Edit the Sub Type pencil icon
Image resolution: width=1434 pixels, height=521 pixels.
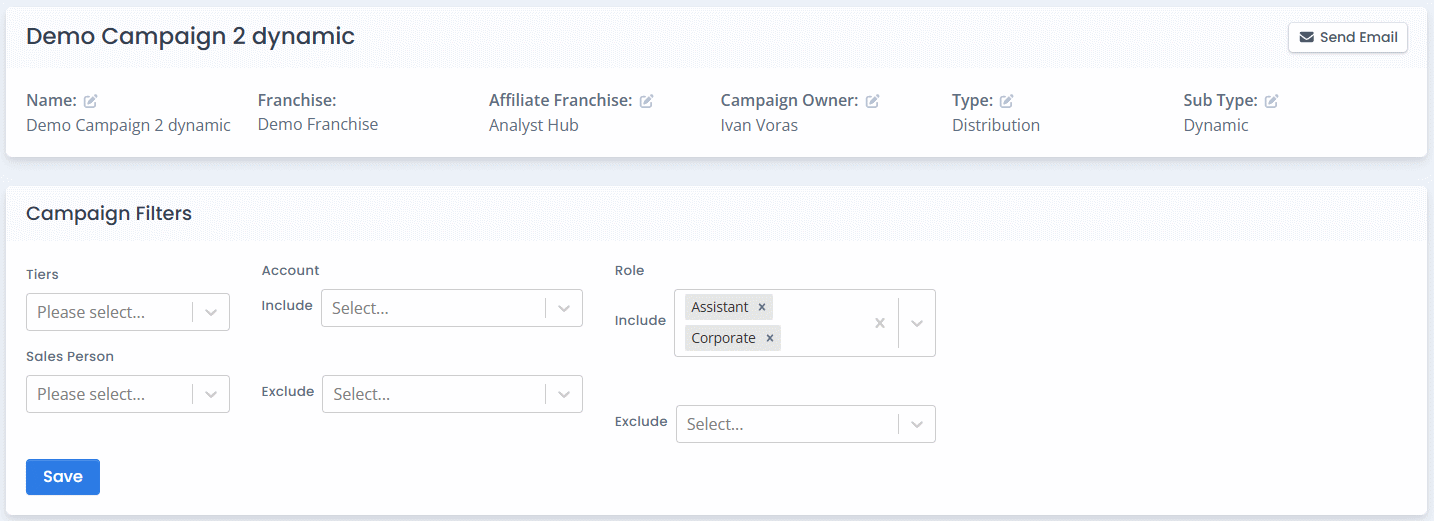[x=1272, y=101]
